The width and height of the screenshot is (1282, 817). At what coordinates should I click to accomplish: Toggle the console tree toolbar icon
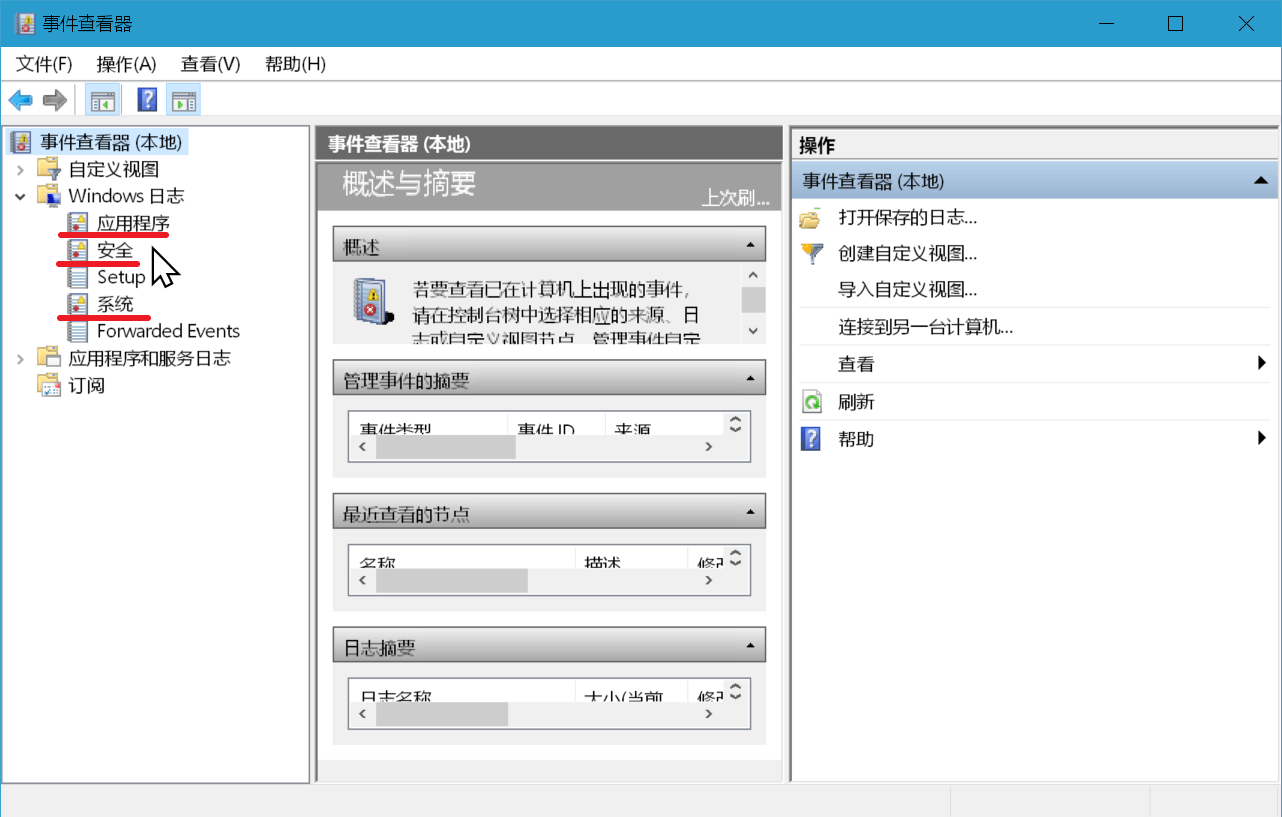[x=102, y=99]
